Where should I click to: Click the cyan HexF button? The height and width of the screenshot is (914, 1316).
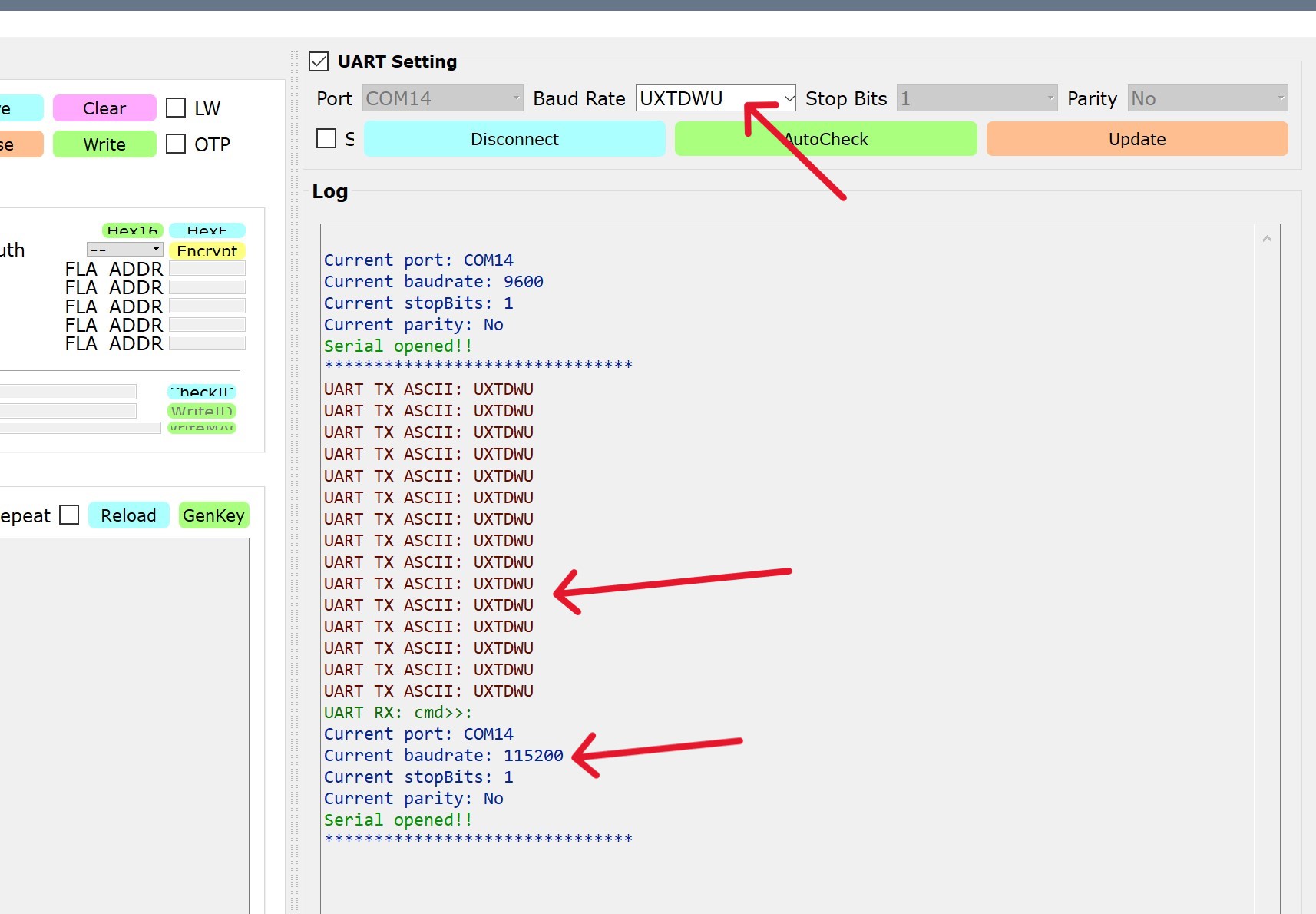[207, 230]
